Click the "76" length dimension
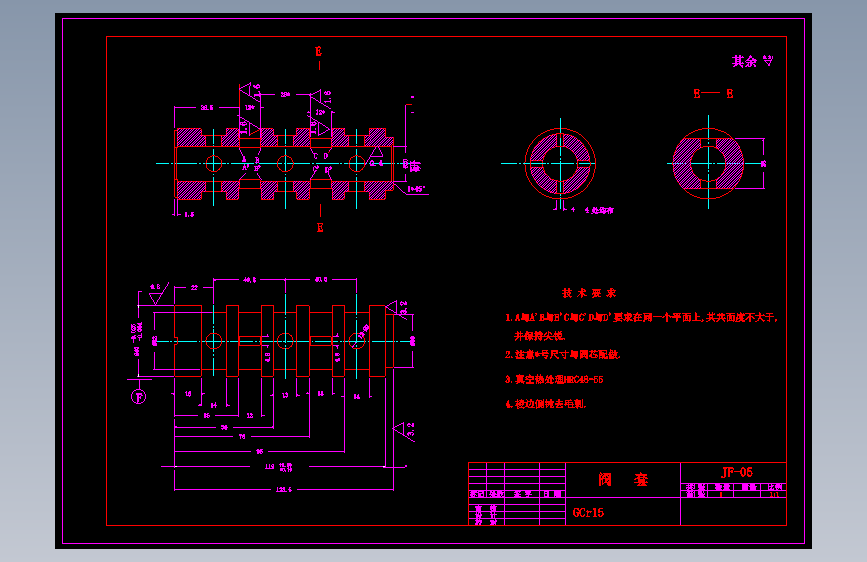867x562 pixels. [242, 436]
